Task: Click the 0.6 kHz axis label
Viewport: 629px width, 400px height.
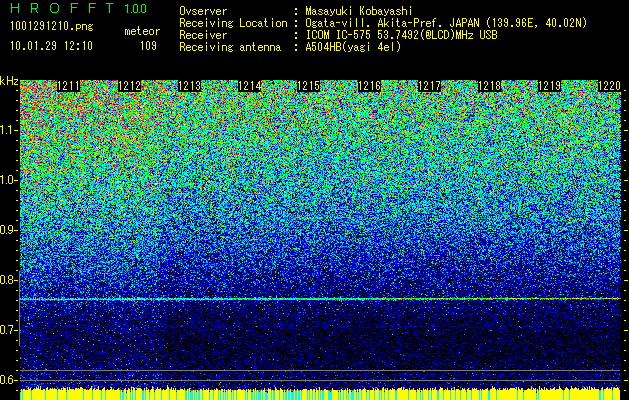Action: (x=9, y=380)
